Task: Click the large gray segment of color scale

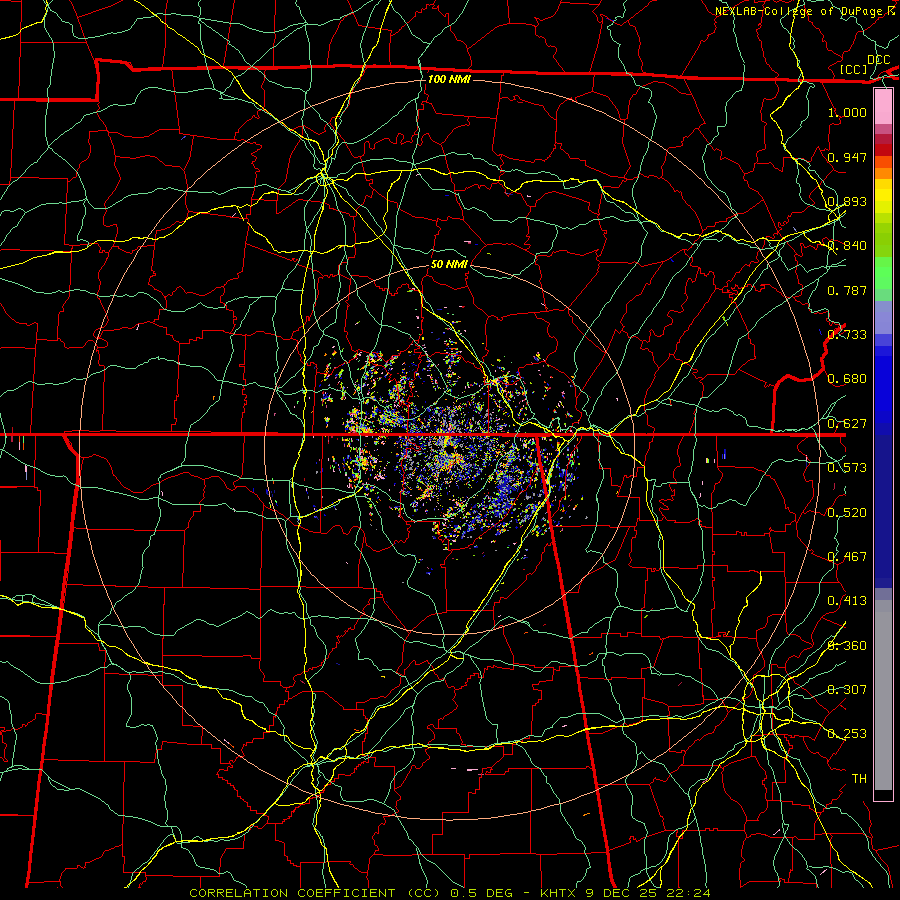Action: tap(883, 695)
